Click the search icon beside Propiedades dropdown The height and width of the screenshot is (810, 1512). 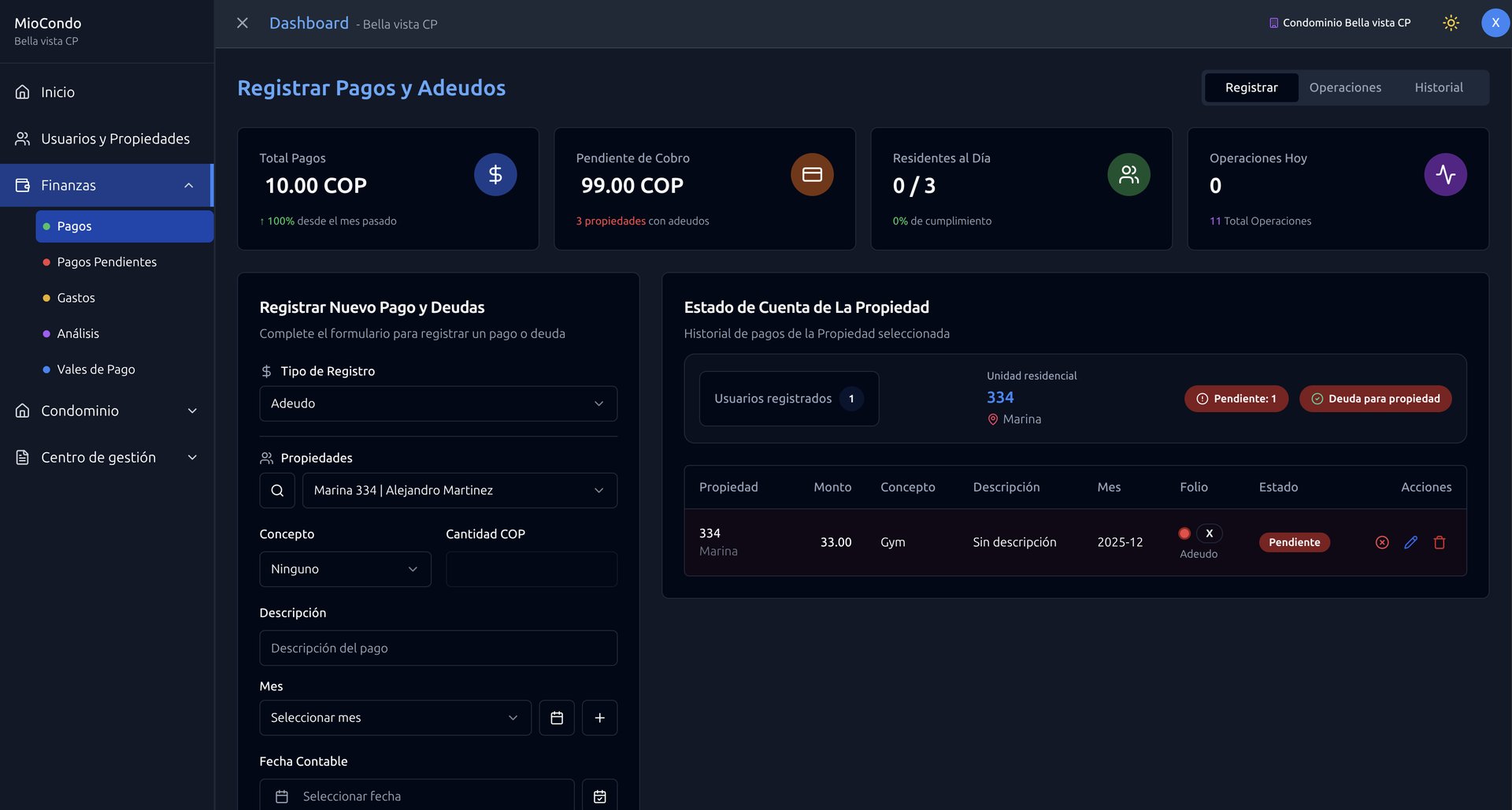pyautogui.click(x=277, y=490)
